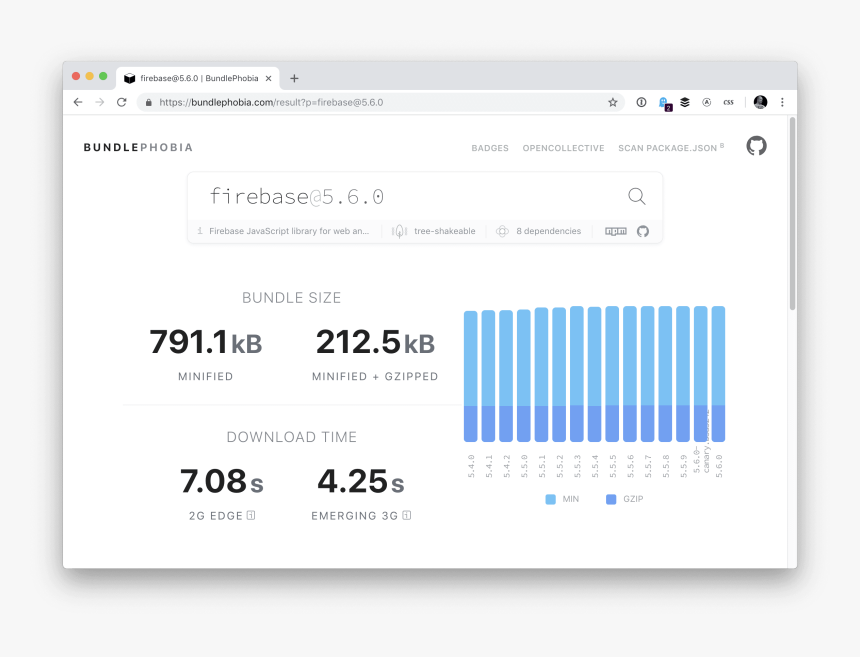Click the 8 dependencies label
Screen dimensions: 860x657
(x=548, y=231)
